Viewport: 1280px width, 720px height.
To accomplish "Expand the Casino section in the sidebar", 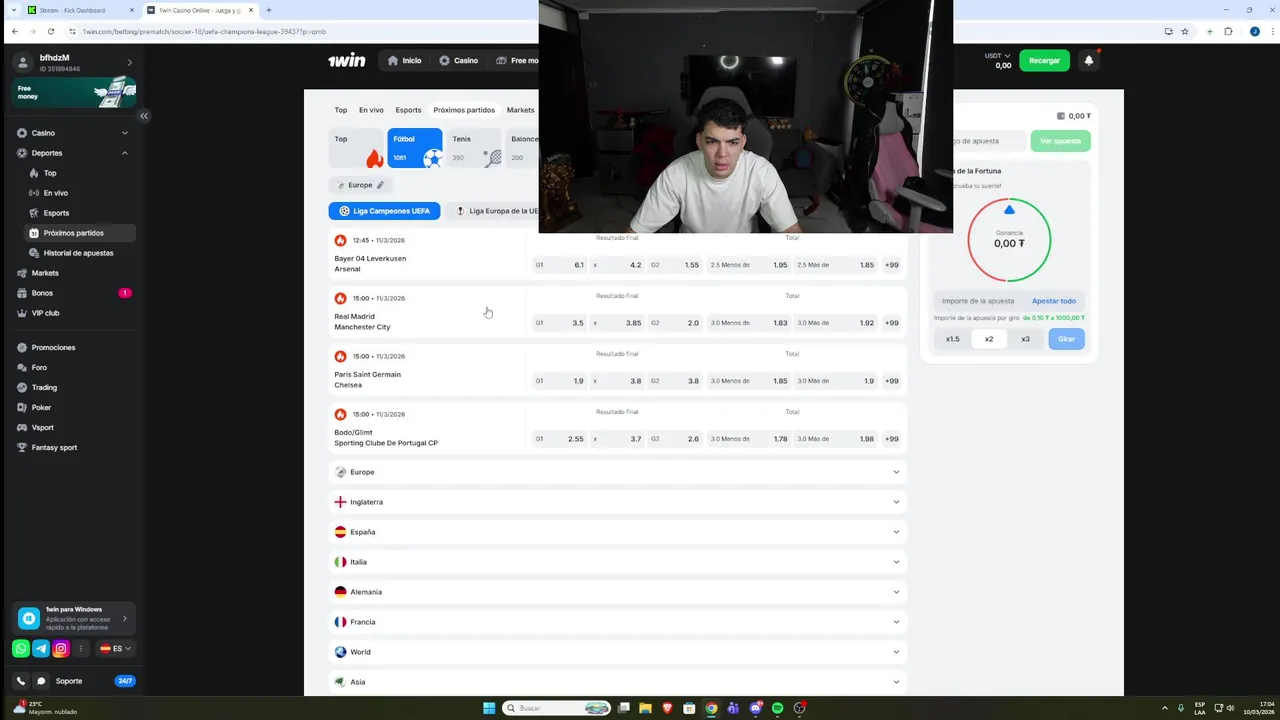I will point(75,133).
